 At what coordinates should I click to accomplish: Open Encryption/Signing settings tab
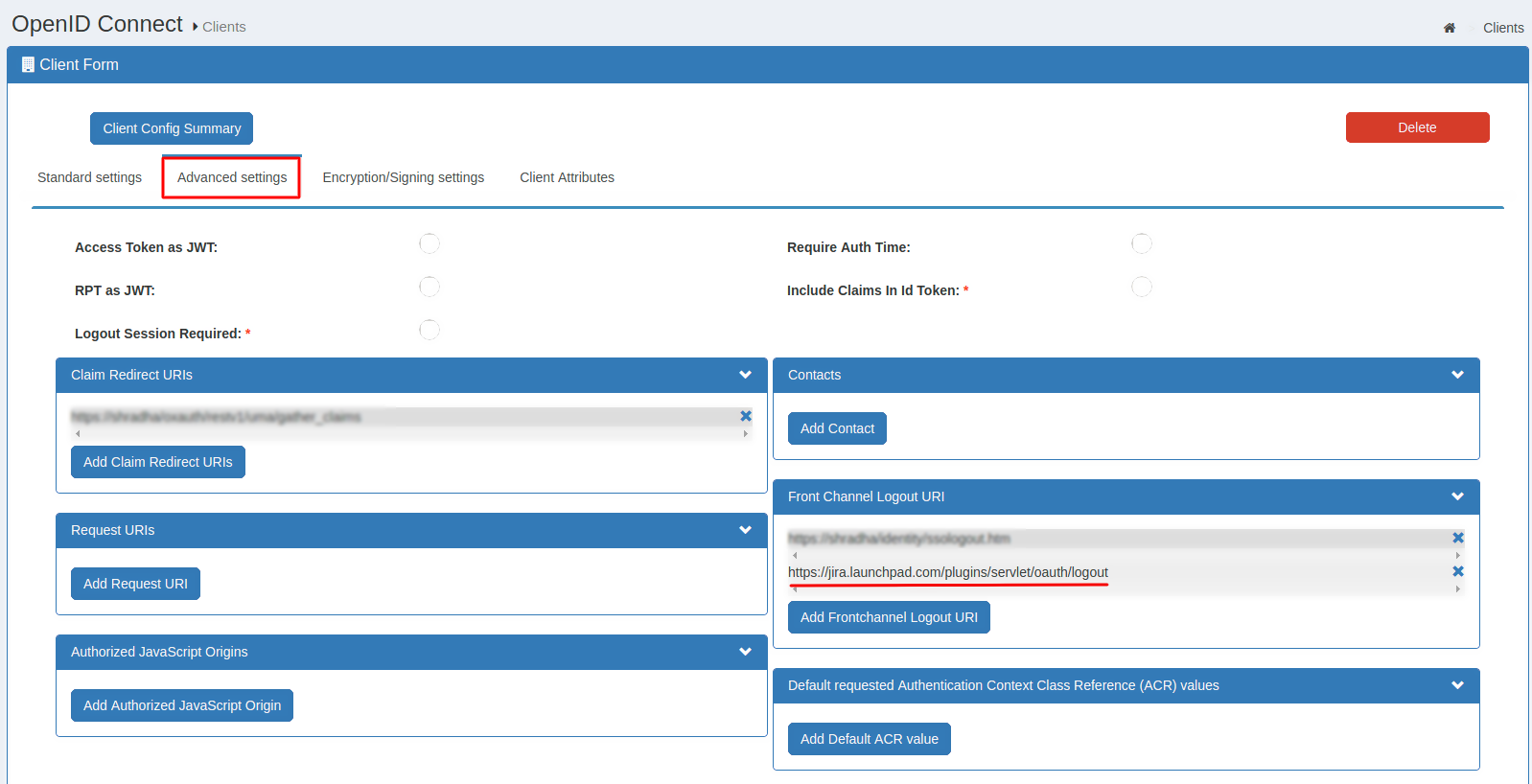(x=404, y=177)
